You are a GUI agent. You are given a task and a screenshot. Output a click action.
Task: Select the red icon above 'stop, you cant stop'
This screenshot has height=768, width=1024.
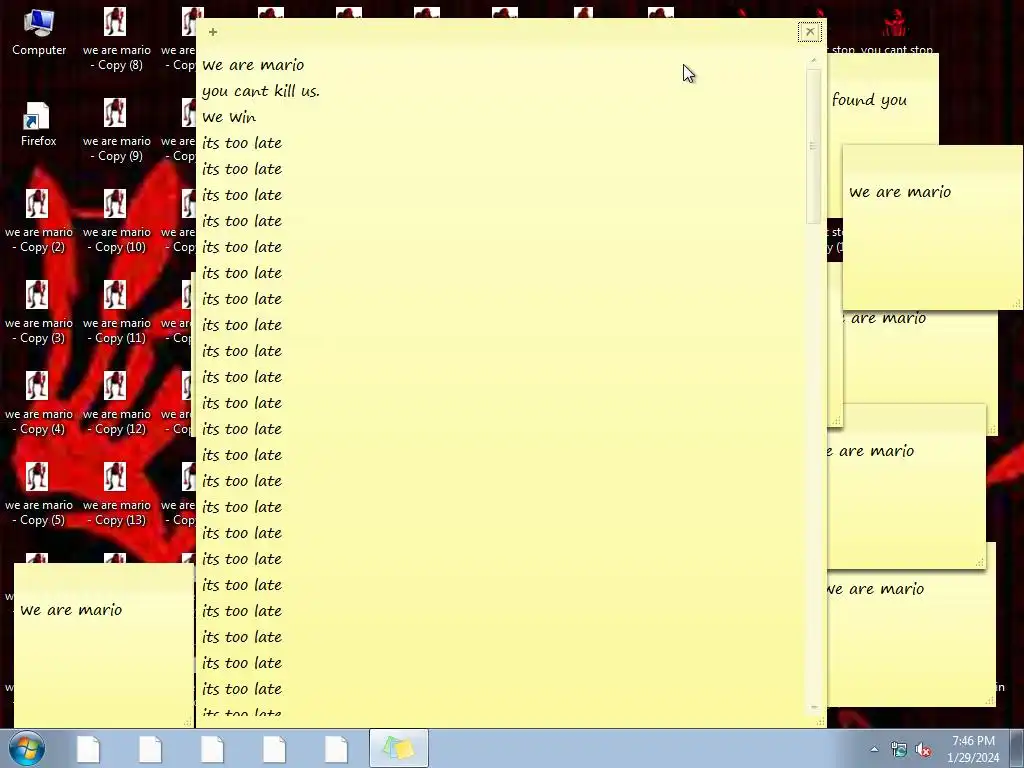[x=895, y=24]
